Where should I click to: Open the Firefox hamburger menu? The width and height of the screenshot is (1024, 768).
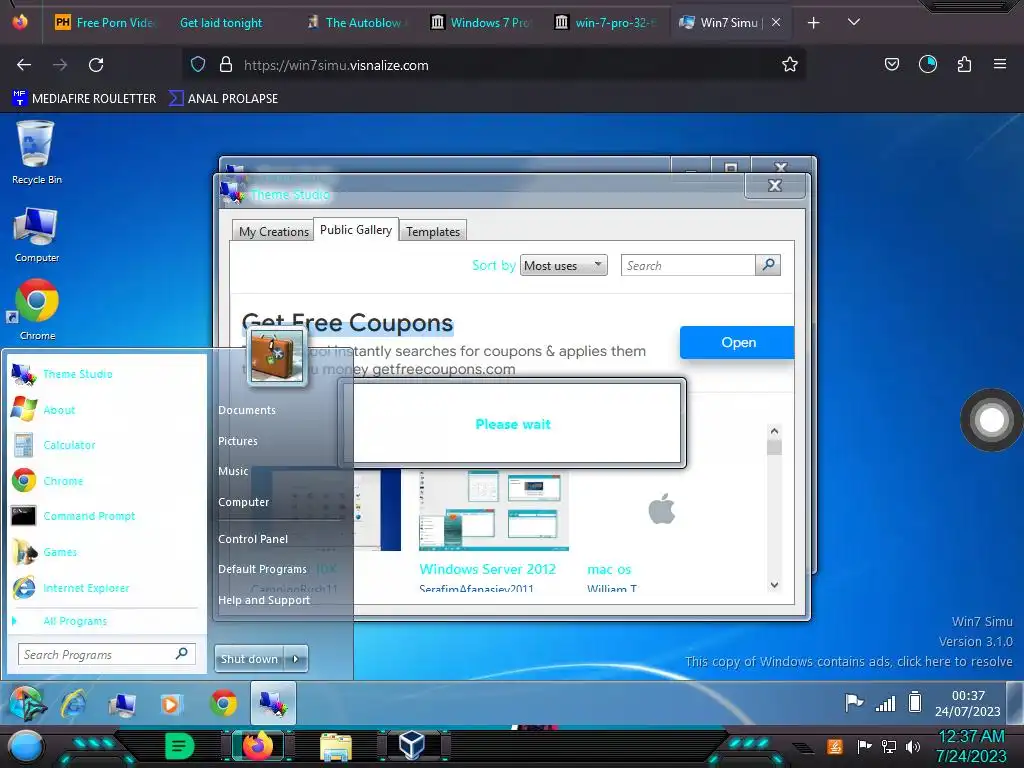(x=999, y=64)
